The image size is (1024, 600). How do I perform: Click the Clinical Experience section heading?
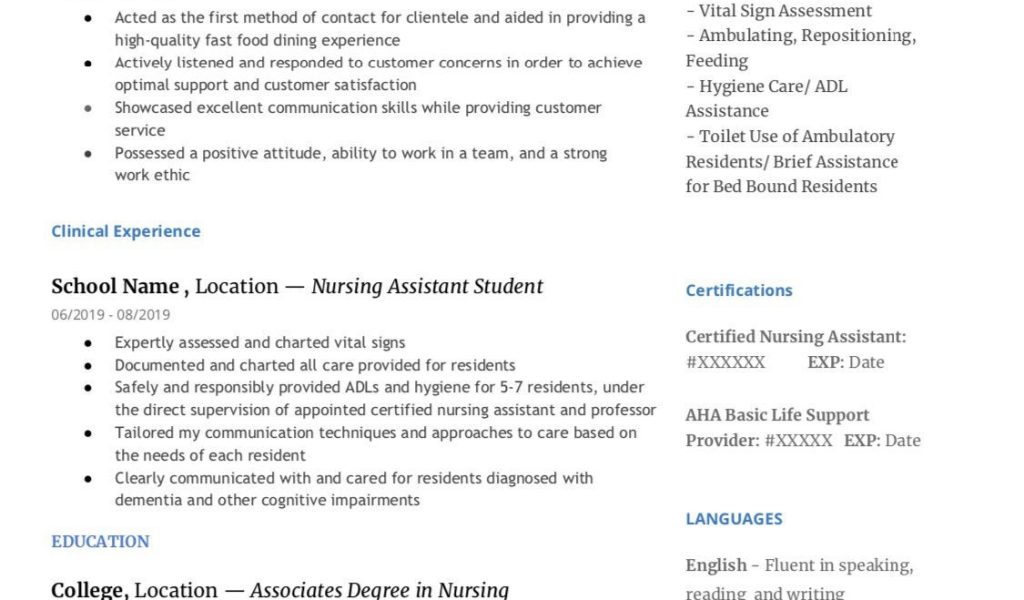tap(126, 231)
